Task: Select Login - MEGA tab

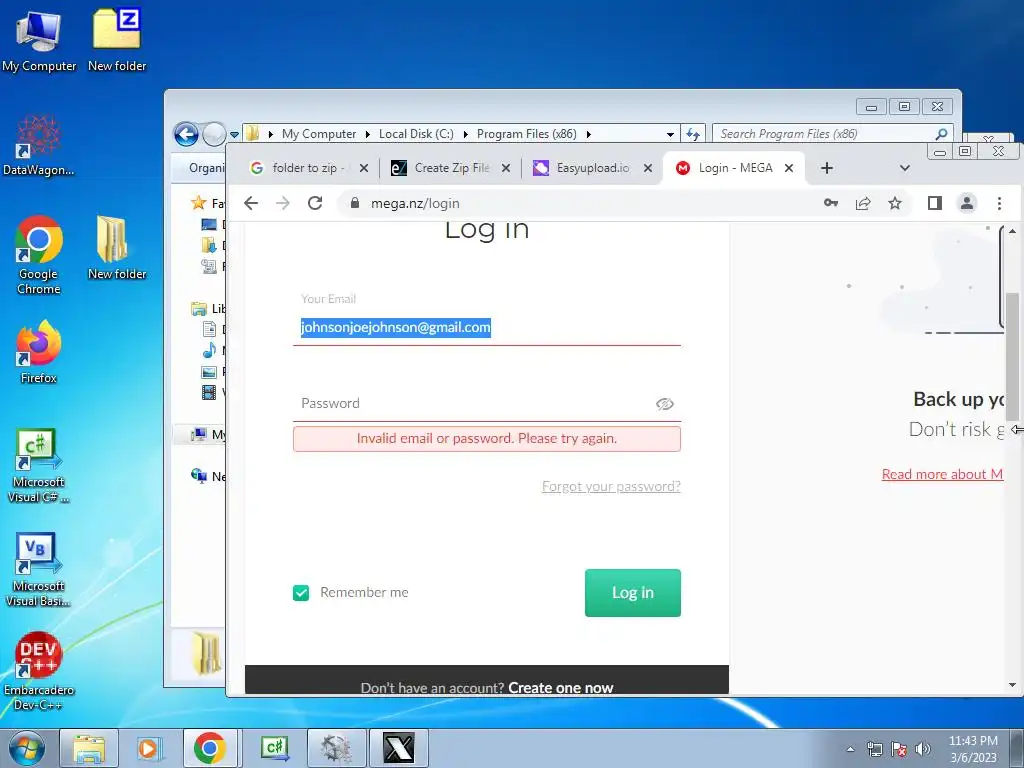Action: (x=735, y=168)
